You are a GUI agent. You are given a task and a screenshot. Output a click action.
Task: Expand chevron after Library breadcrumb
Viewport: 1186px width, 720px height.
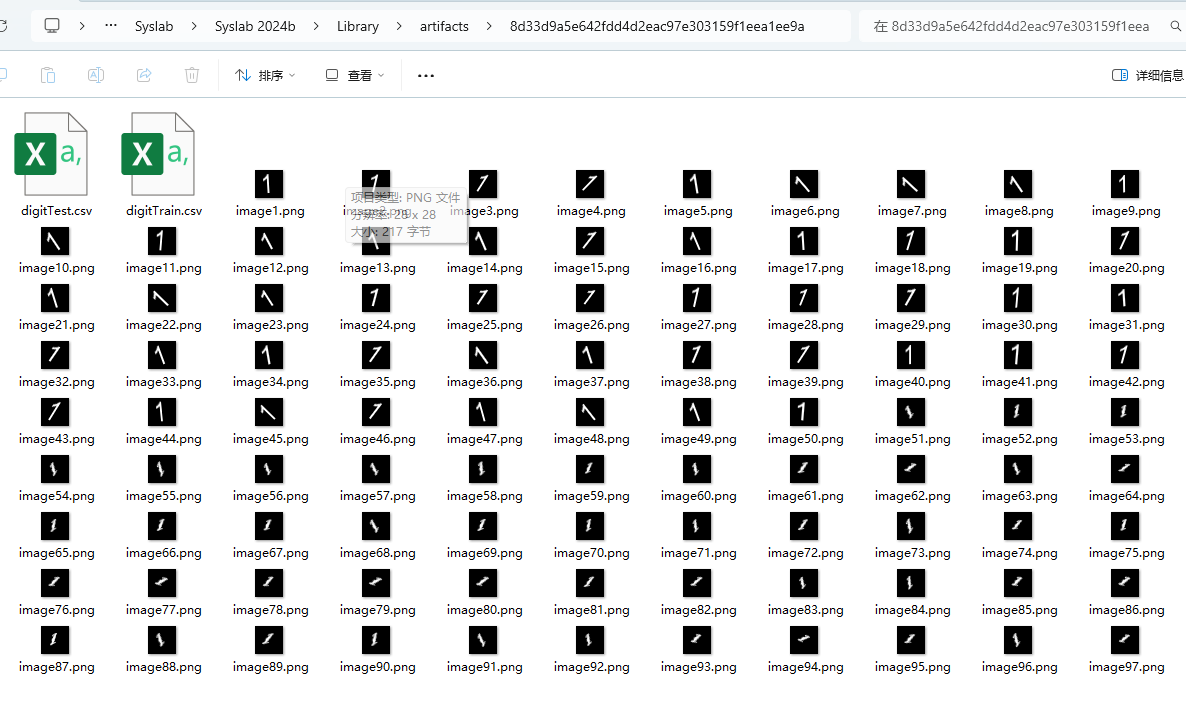click(399, 26)
